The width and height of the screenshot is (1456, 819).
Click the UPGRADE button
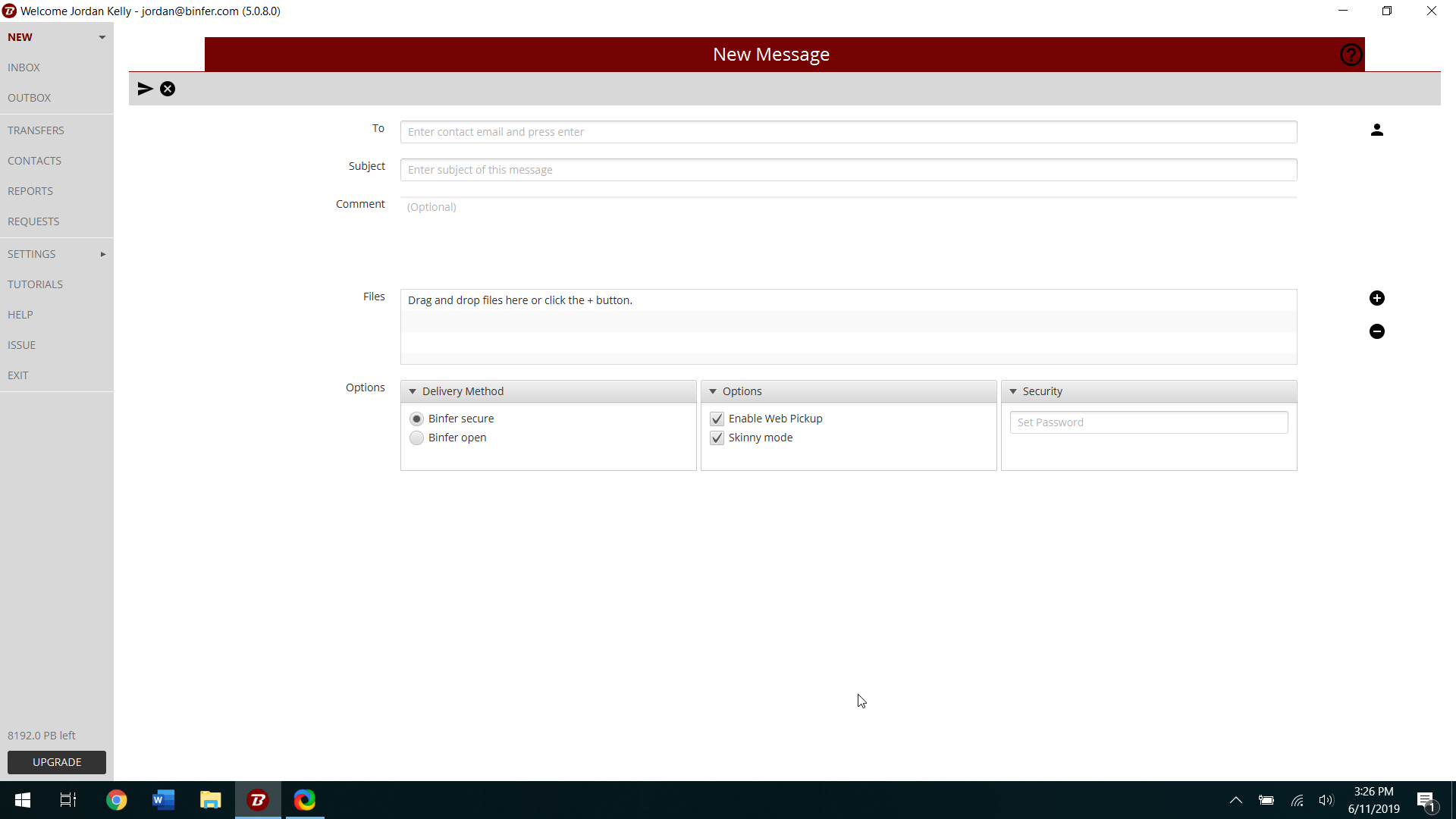[57, 762]
